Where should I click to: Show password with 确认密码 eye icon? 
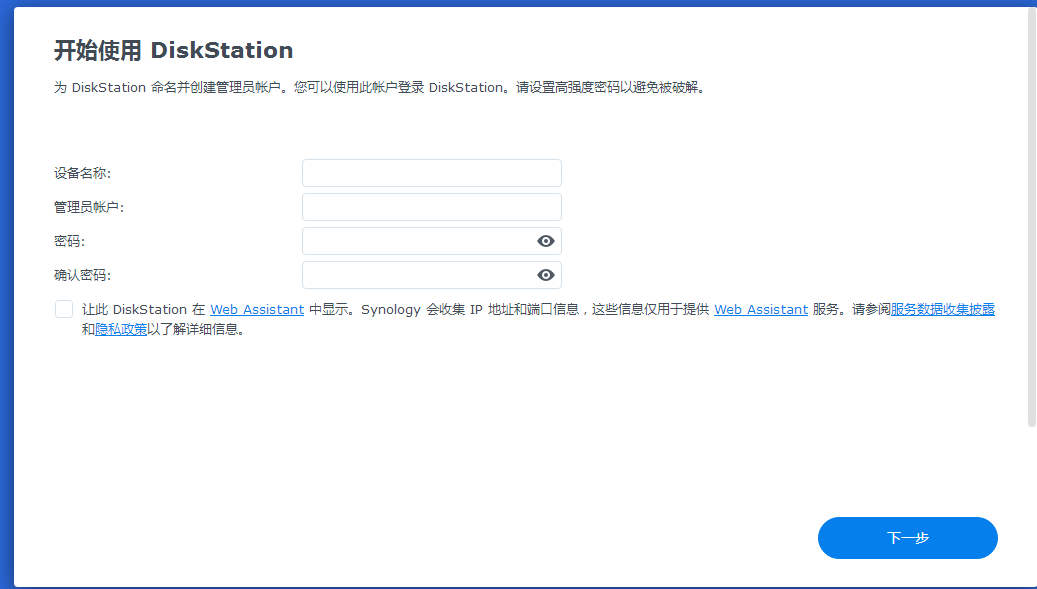[546, 275]
